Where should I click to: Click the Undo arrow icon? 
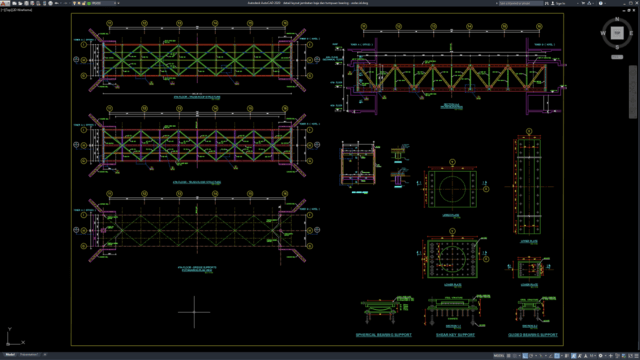[x=56, y=3]
